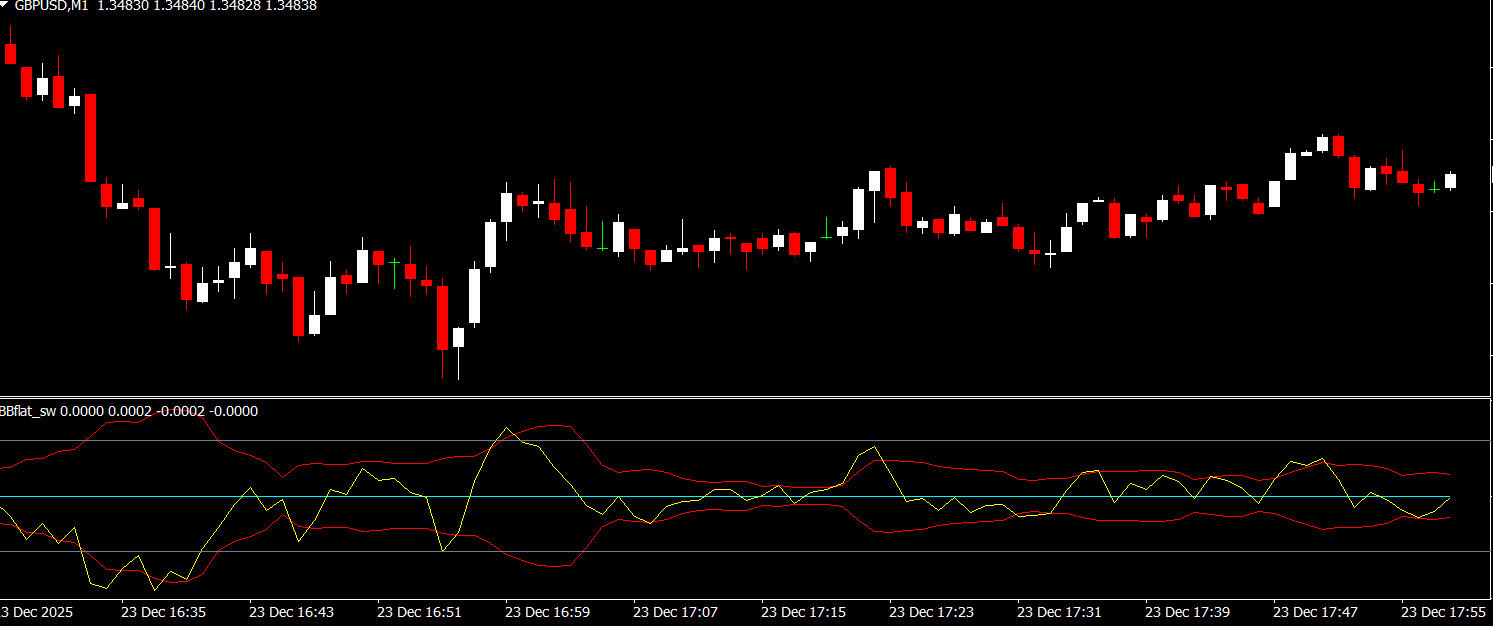Click the 23 Dec 16:35 time label
Screen dimensions: 1493x626
pos(163,611)
